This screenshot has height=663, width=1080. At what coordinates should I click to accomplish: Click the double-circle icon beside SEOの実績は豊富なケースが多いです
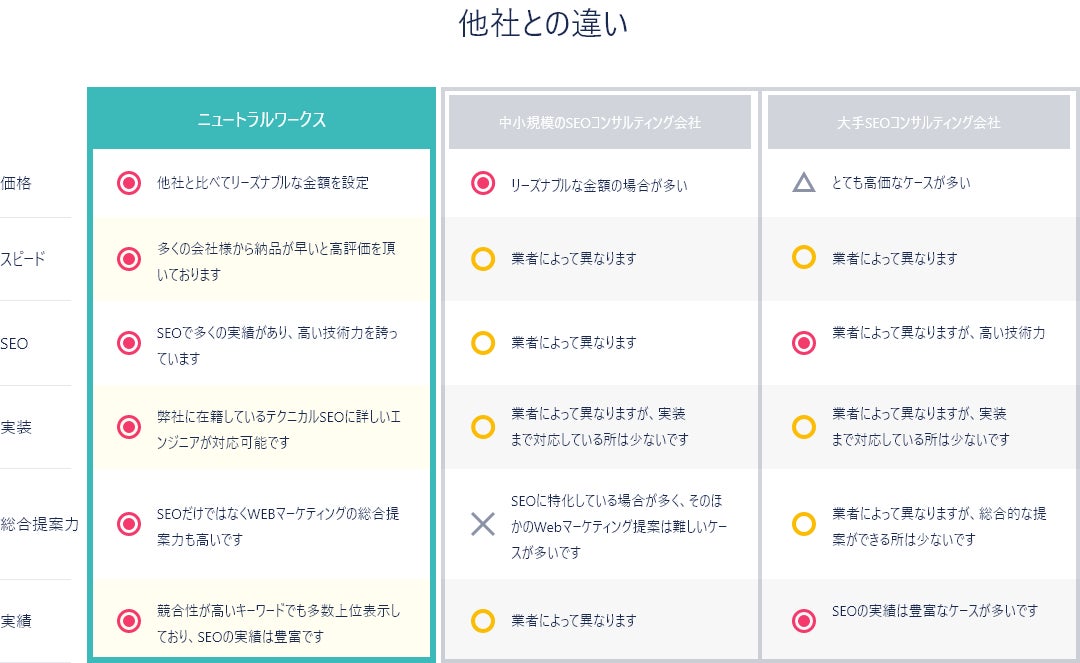(804, 621)
